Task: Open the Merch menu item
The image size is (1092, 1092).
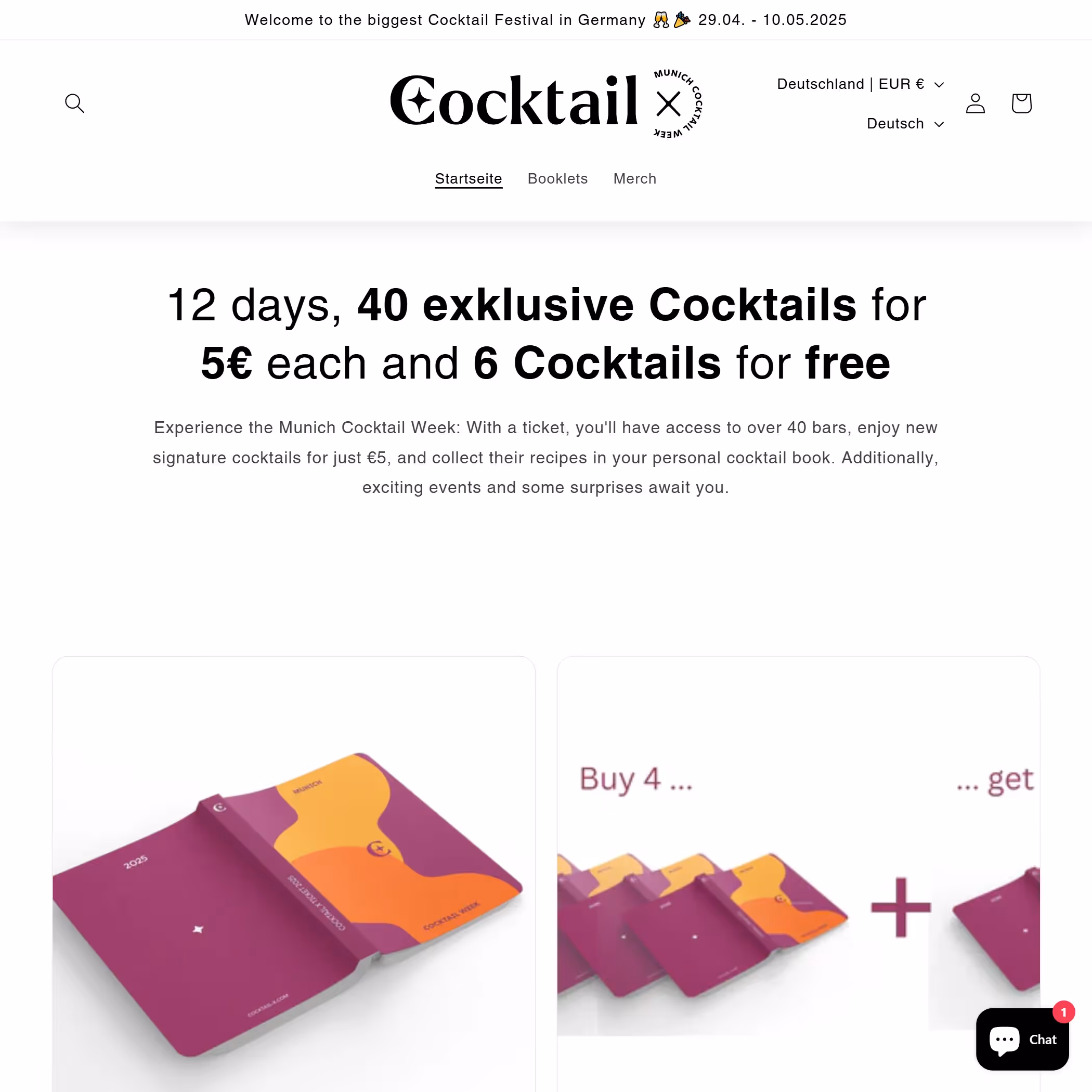Action: tap(635, 178)
